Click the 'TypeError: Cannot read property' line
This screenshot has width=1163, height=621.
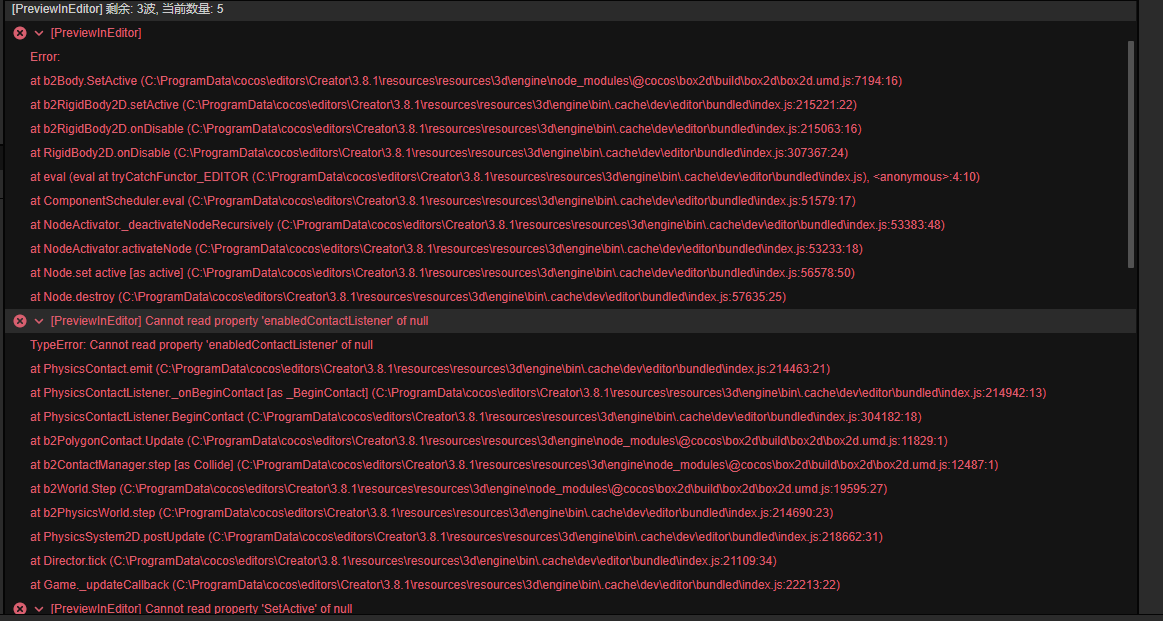[202, 345]
